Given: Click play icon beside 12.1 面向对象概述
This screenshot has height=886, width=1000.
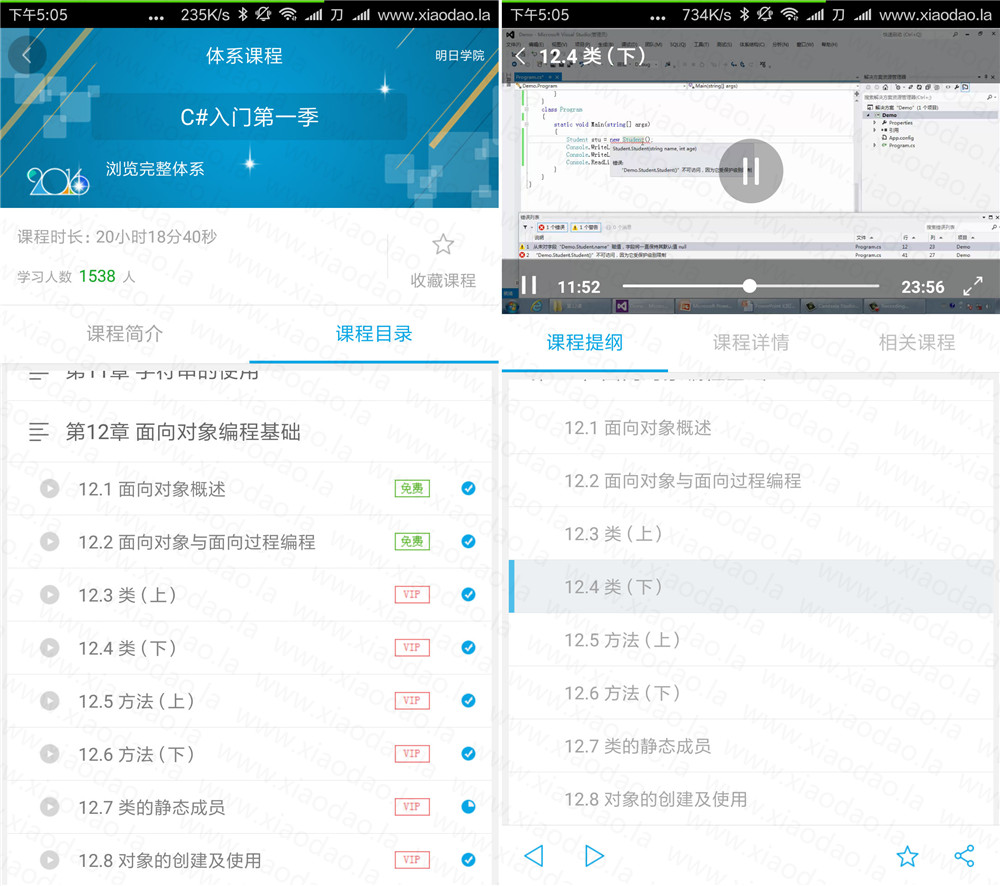Looking at the screenshot, I should (49, 489).
